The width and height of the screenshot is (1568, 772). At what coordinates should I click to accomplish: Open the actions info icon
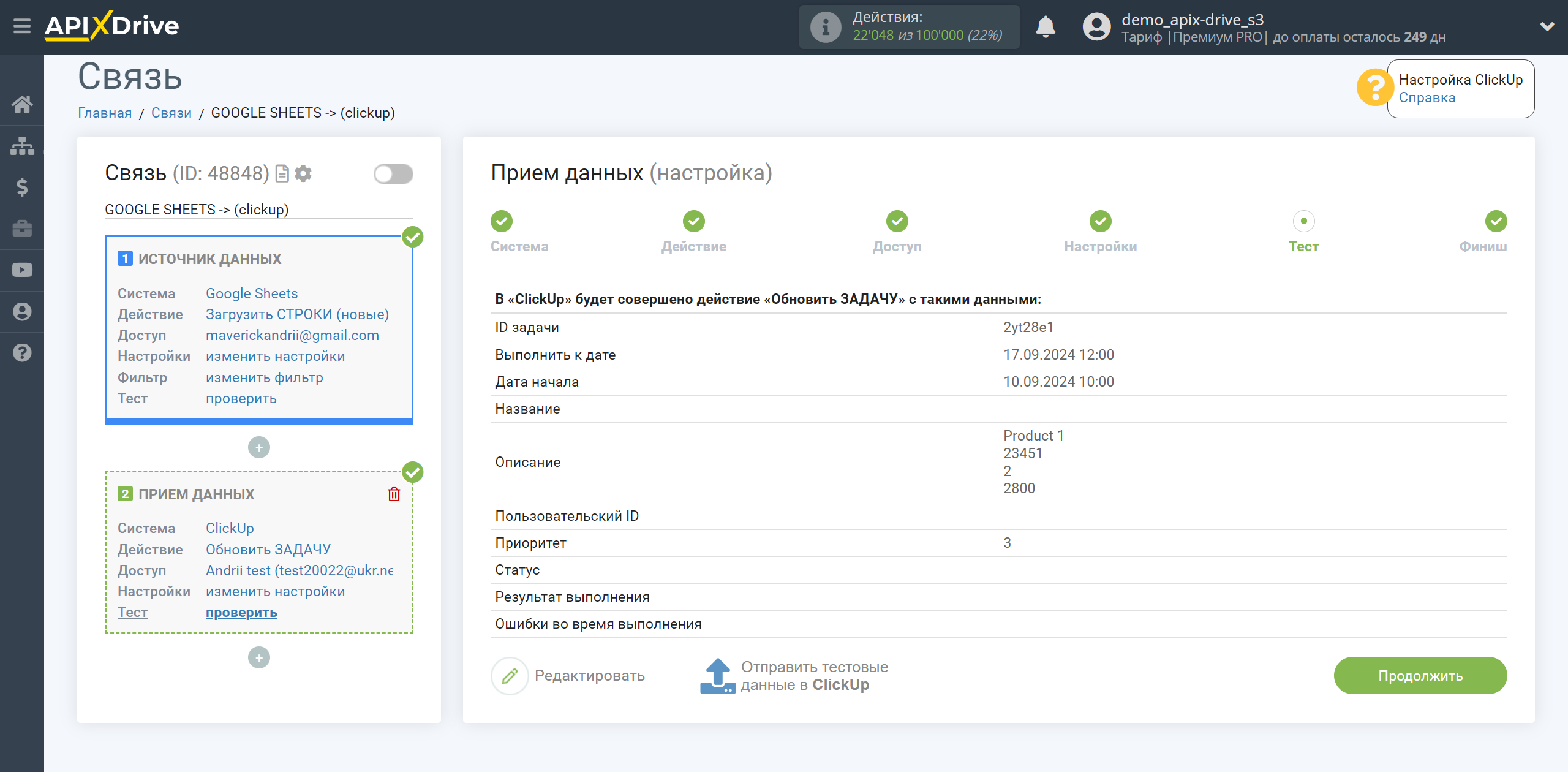pyautogui.click(x=826, y=27)
